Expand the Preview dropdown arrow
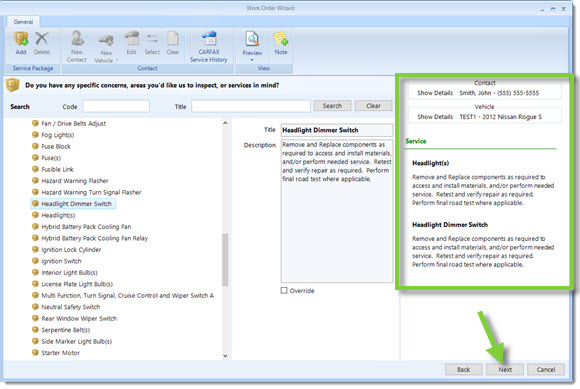Screen dimensions: 580x389 [x=252, y=60]
